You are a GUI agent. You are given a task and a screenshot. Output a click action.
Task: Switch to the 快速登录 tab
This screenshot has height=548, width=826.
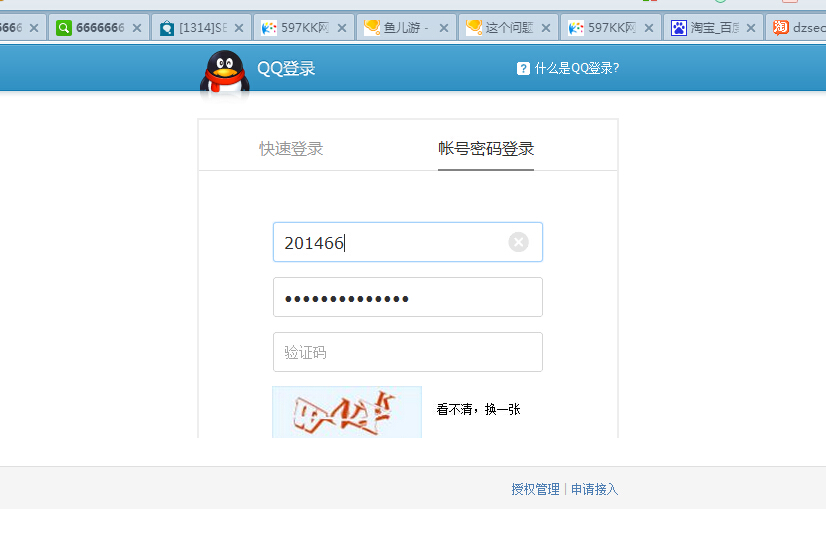291,149
